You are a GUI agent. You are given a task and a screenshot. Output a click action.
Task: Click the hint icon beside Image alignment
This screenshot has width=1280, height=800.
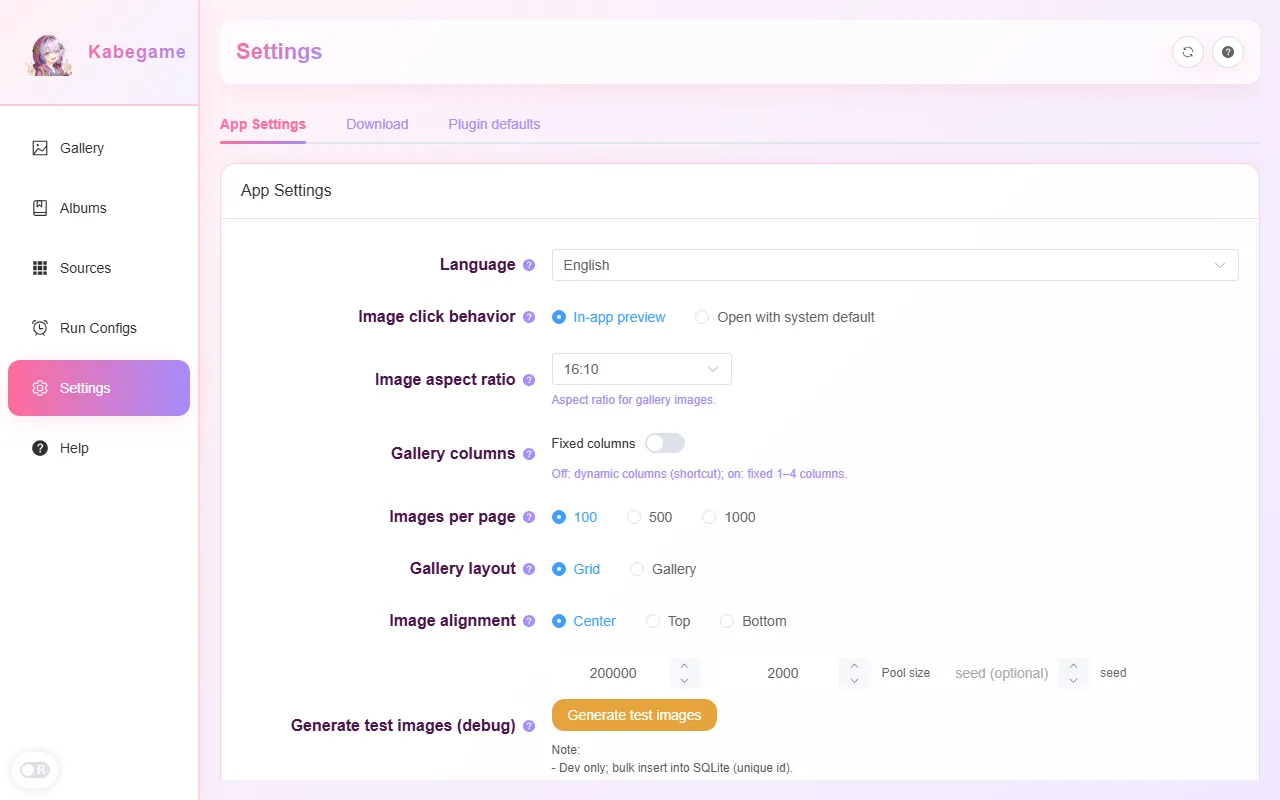(x=529, y=621)
